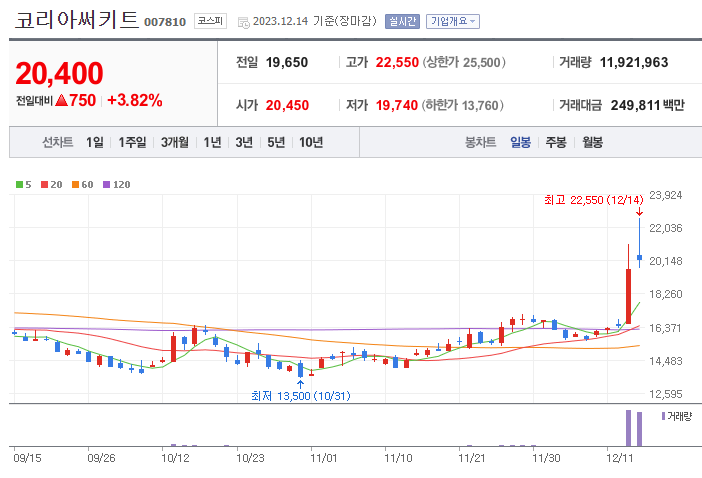702x478 pixels.
Task: Select the 3년 line chart tab
Action: (244, 142)
